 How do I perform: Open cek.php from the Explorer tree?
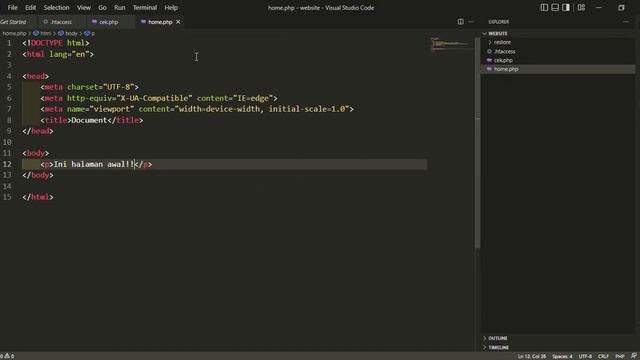503,60
